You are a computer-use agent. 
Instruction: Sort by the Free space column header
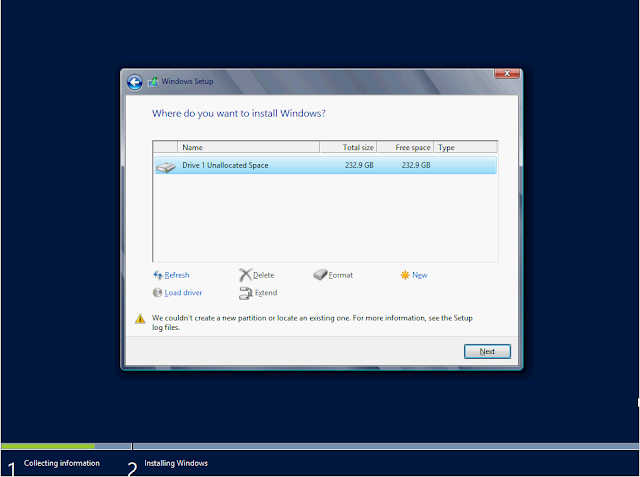(x=405, y=147)
